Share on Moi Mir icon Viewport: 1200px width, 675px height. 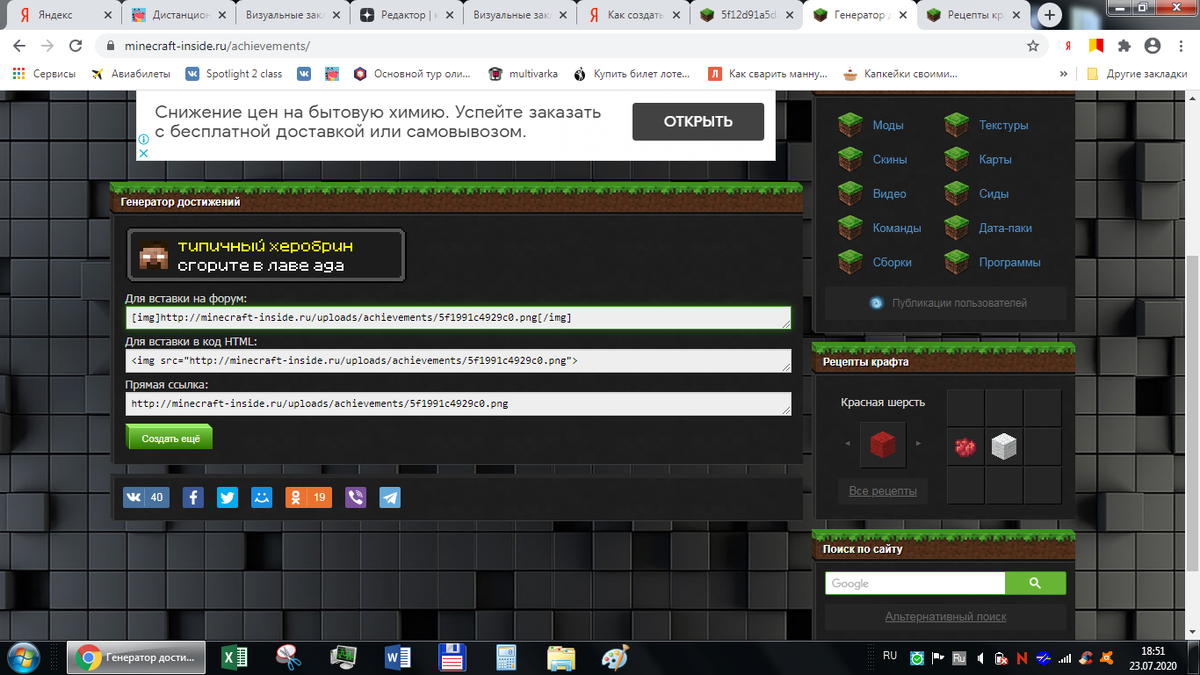pos(261,497)
